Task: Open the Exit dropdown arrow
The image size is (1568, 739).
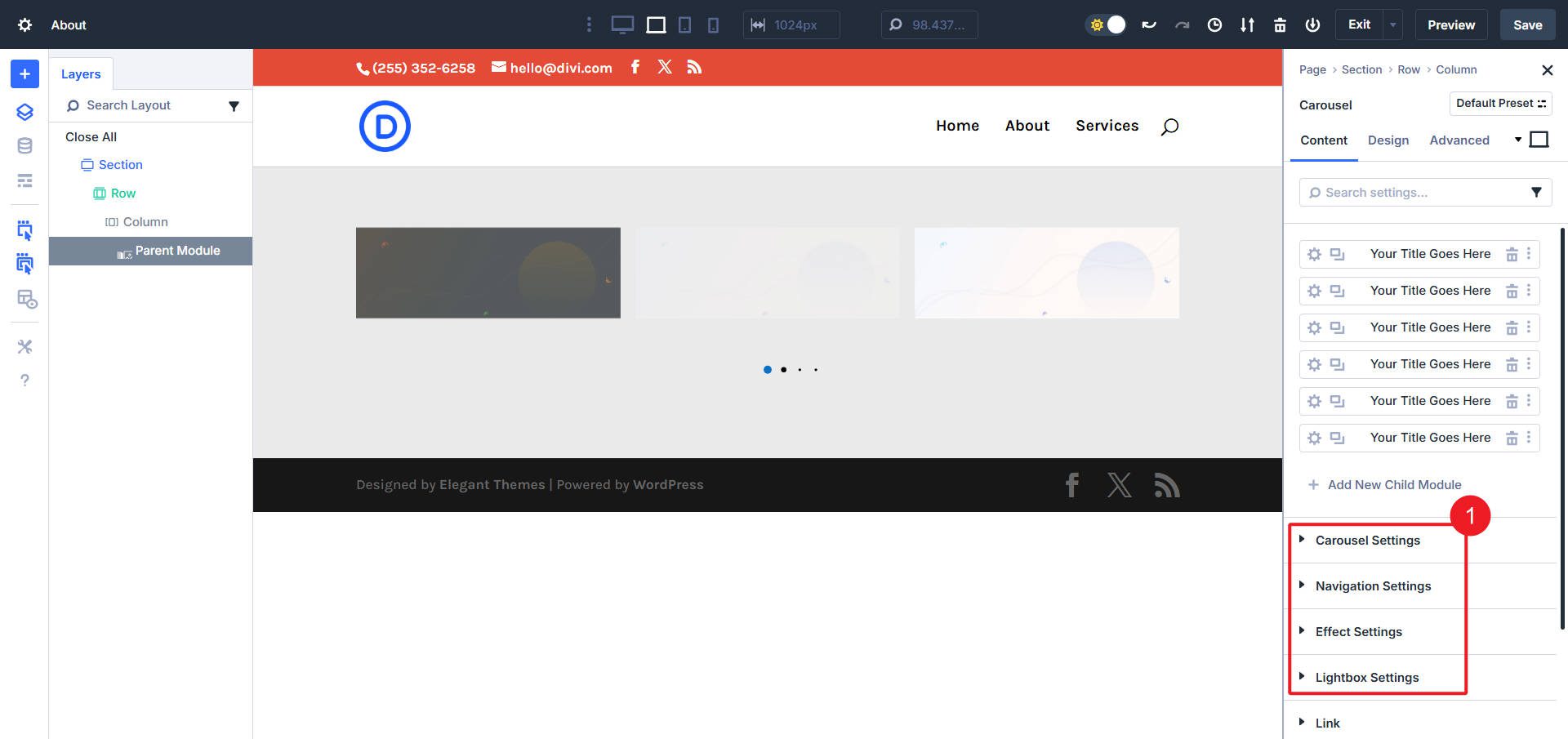Action: point(1392,24)
